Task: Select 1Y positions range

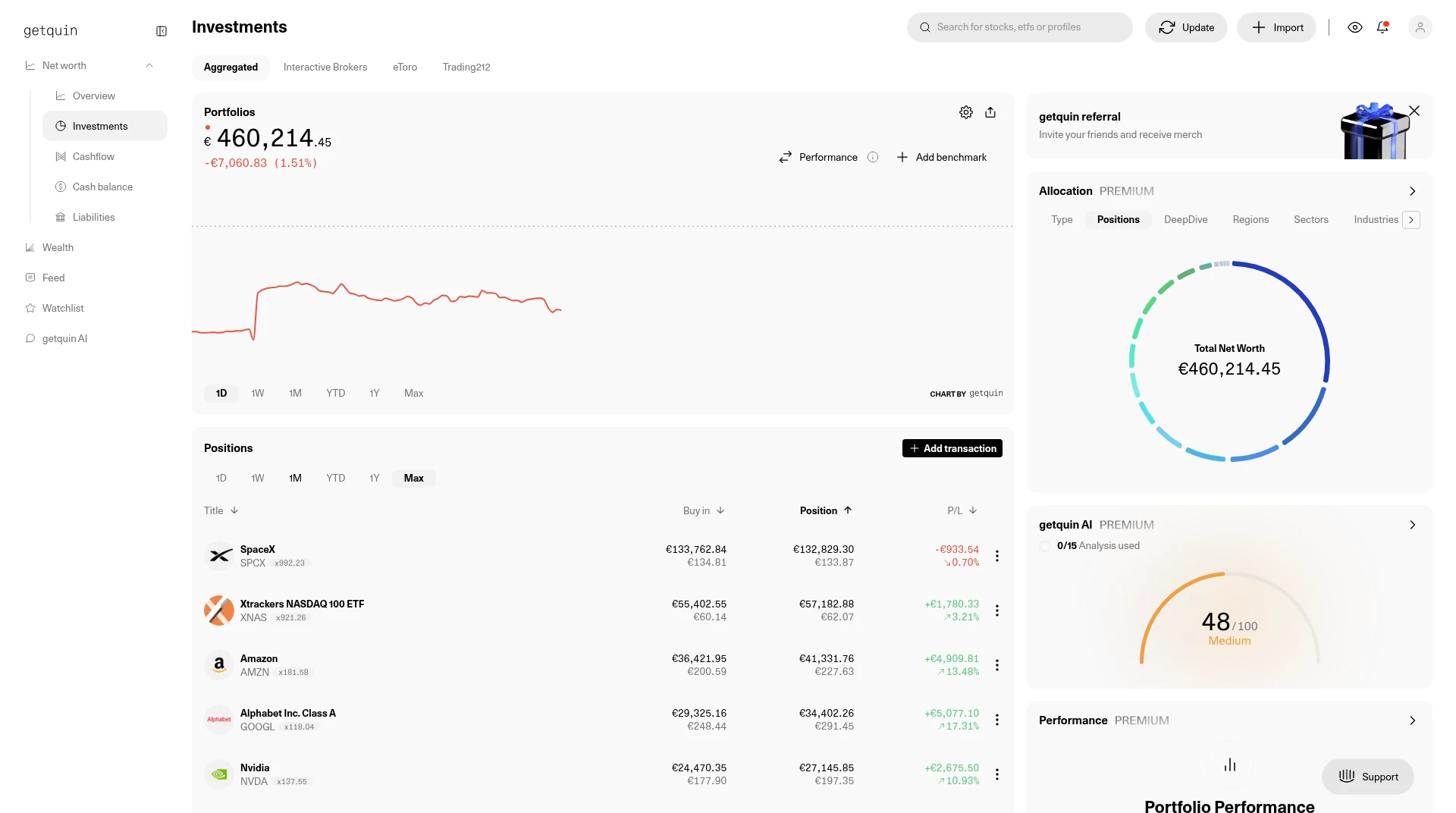Action: pyautogui.click(x=375, y=478)
